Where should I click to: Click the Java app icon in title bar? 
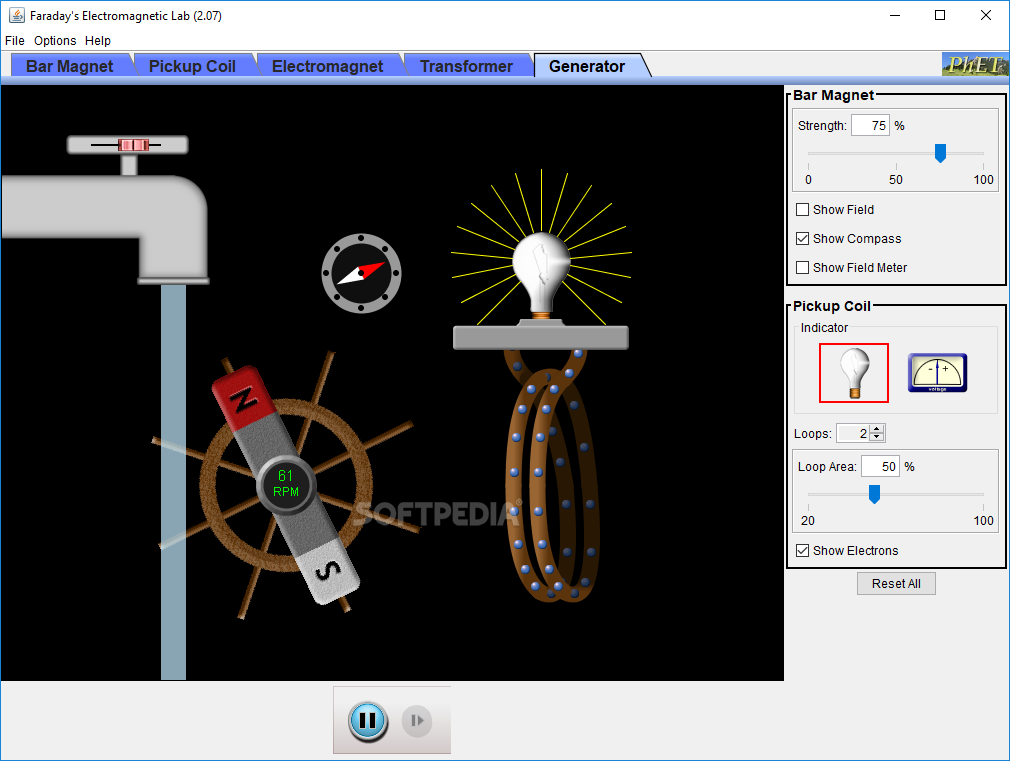[16, 15]
